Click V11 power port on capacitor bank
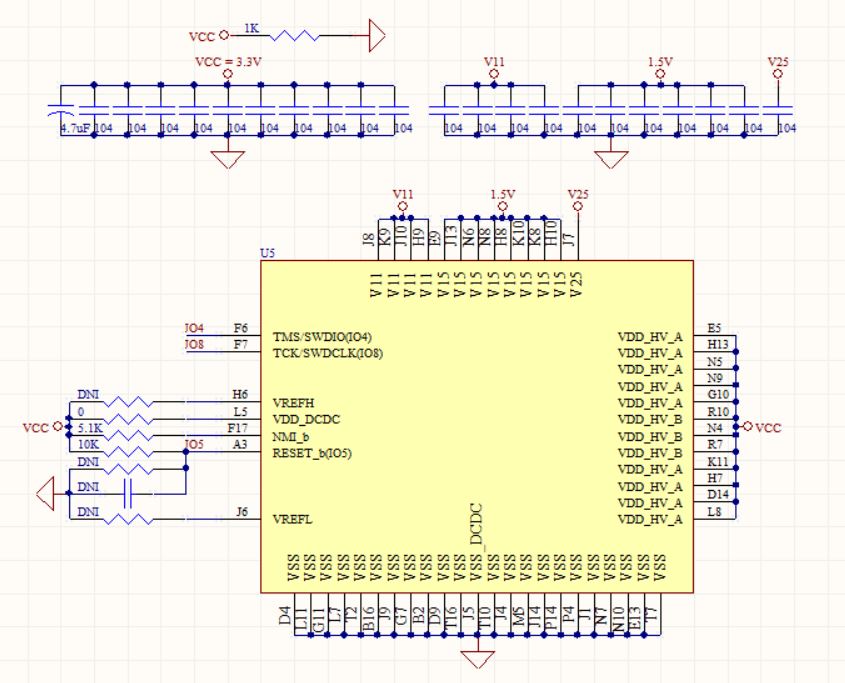This screenshot has width=845, height=683. click(x=494, y=68)
